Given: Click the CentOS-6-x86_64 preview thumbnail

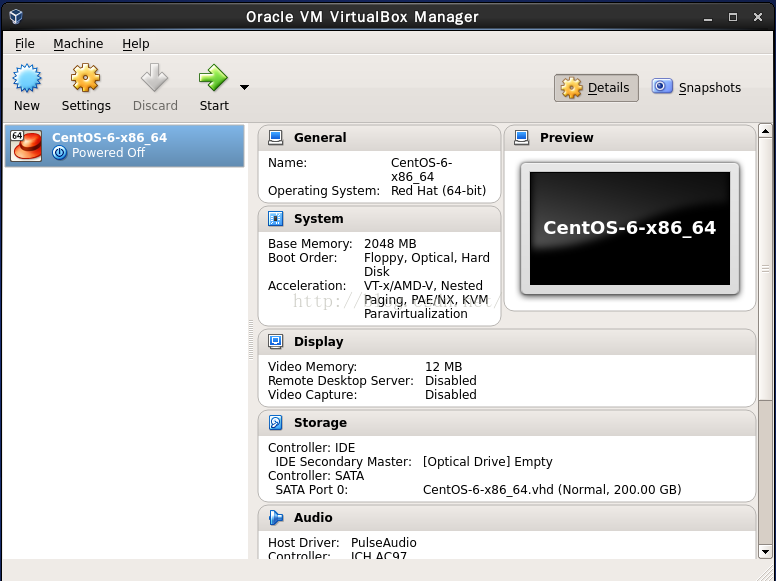Looking at the screenshot, I should click(x=630, y=228).
